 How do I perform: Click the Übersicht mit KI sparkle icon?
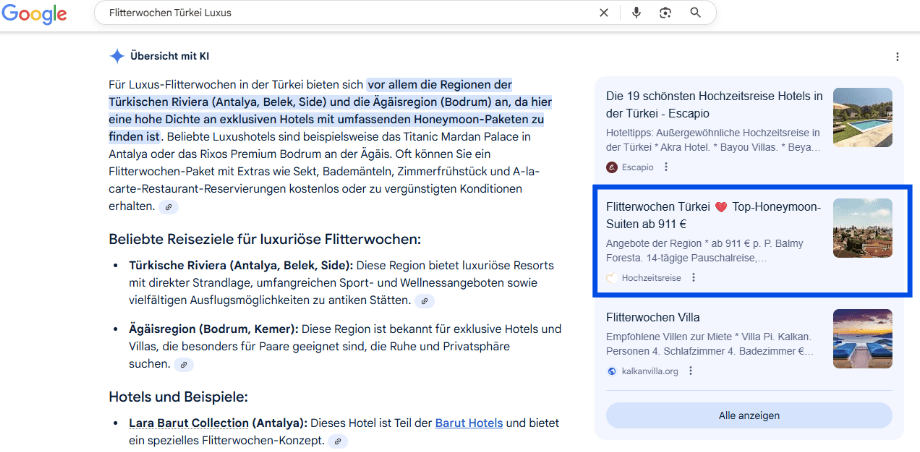(117, 56)
